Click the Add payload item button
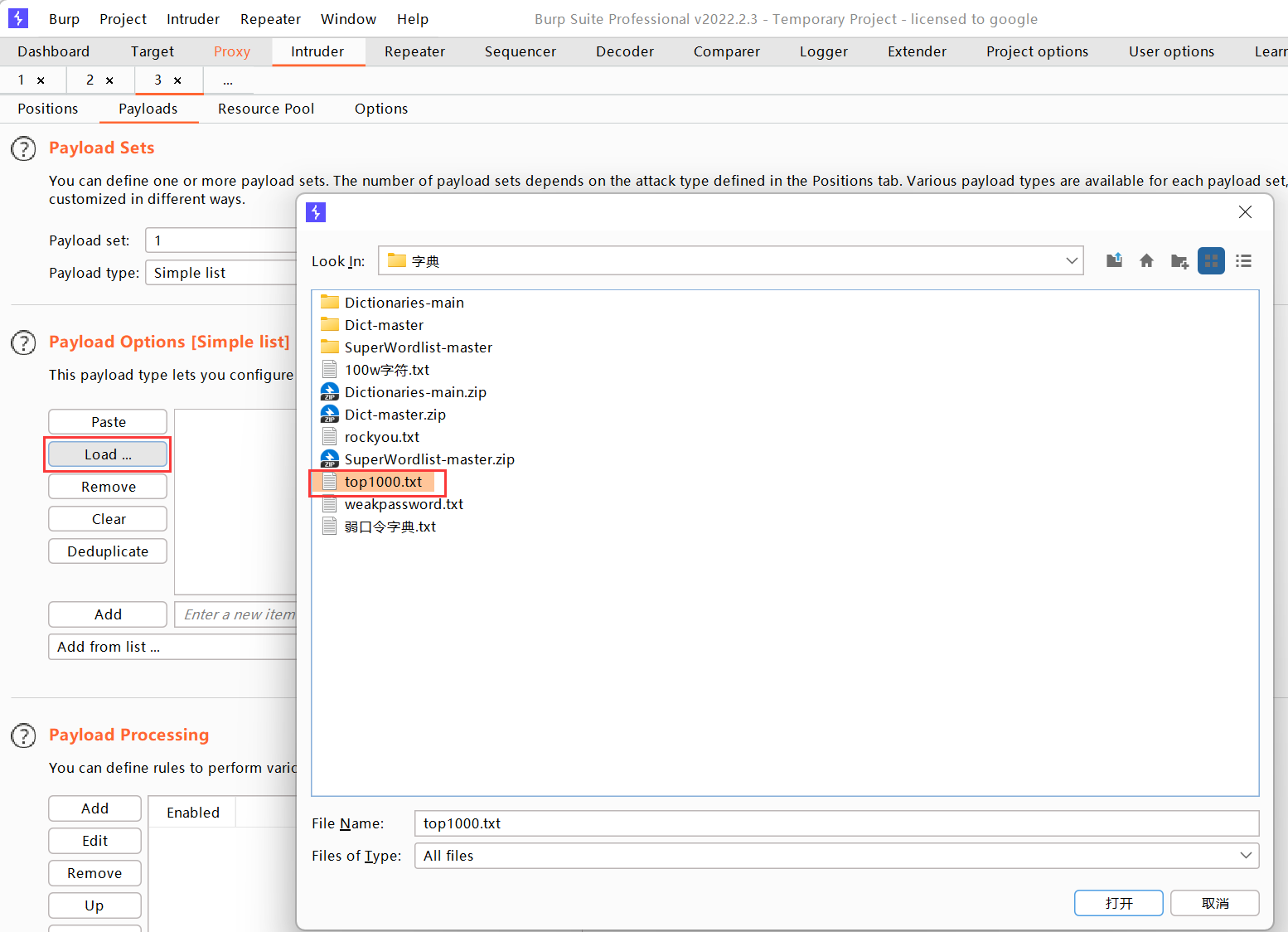The height and width of the screenshot is (932, 1288). pyautogui.click(x=108, y=614)
